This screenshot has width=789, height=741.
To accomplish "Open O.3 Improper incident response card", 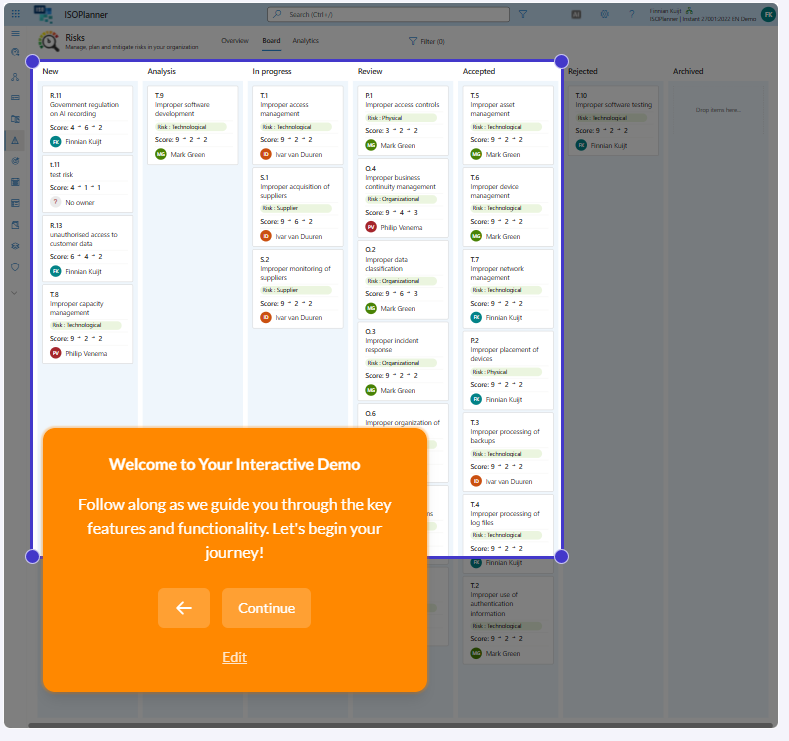I will point(403,361).
